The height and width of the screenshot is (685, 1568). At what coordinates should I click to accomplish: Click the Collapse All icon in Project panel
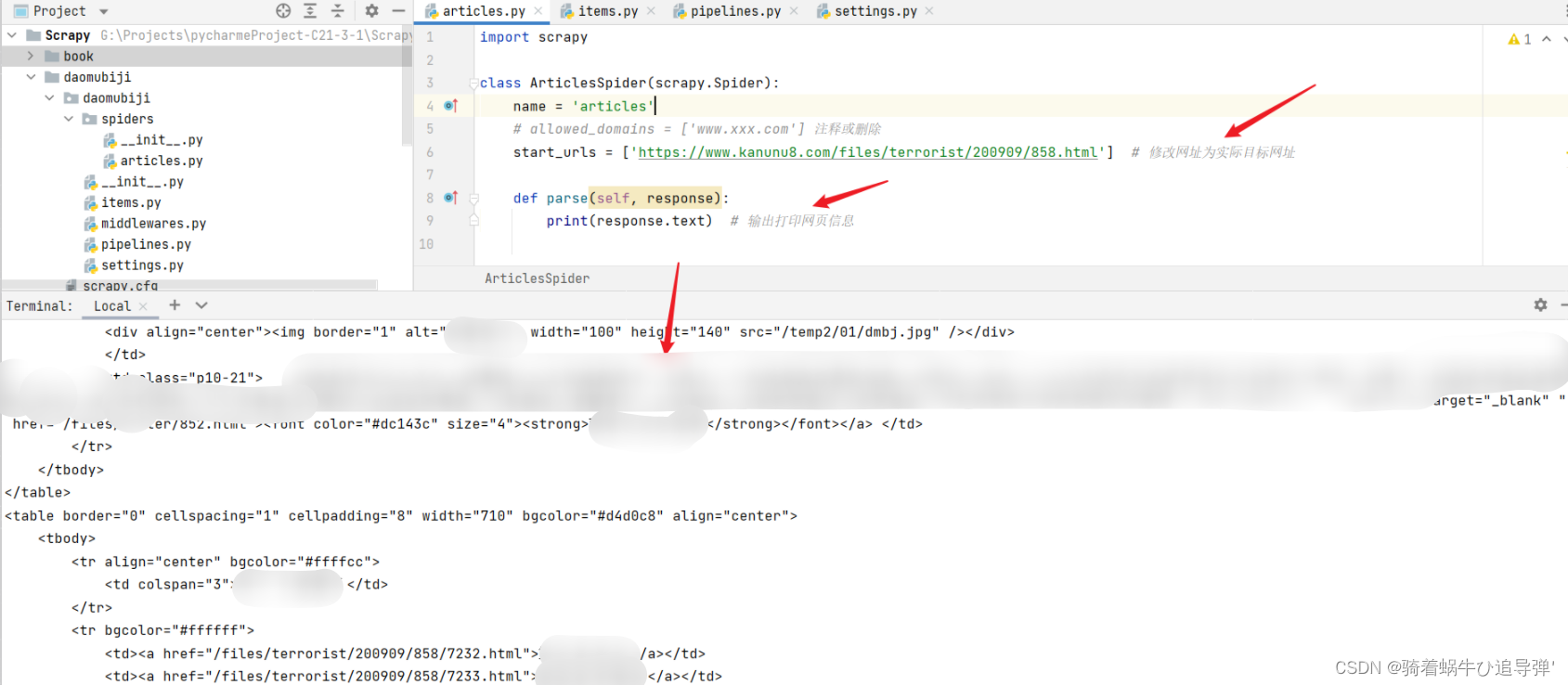pos(338,11)
